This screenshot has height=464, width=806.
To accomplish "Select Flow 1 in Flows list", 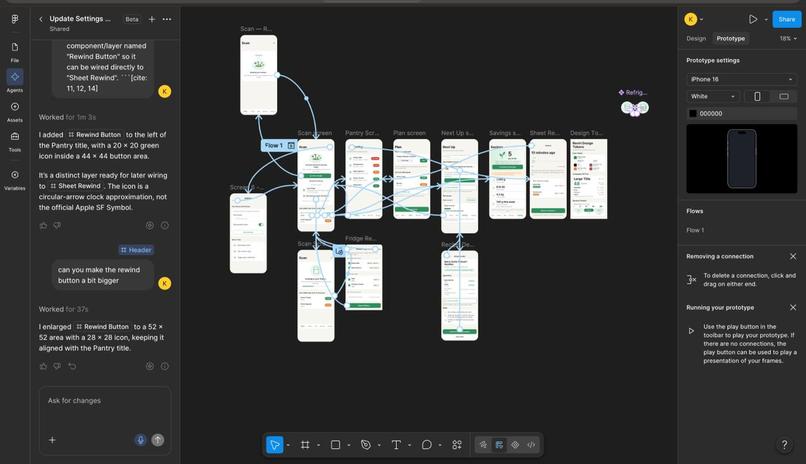I will coord(695,230).
